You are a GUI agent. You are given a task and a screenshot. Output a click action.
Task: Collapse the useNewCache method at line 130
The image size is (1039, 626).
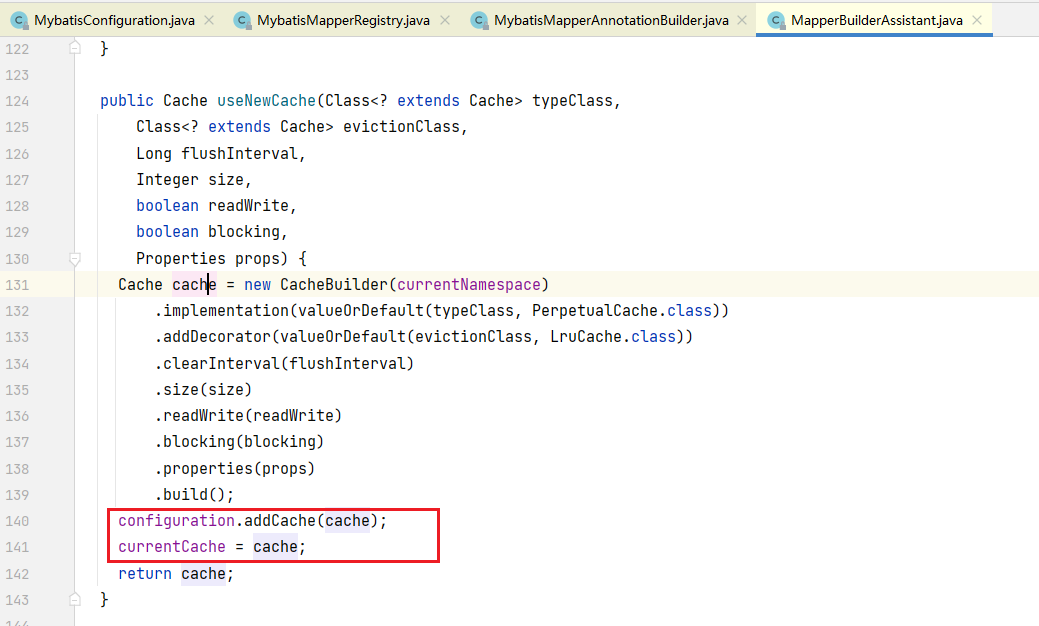[x=75, y=258]
